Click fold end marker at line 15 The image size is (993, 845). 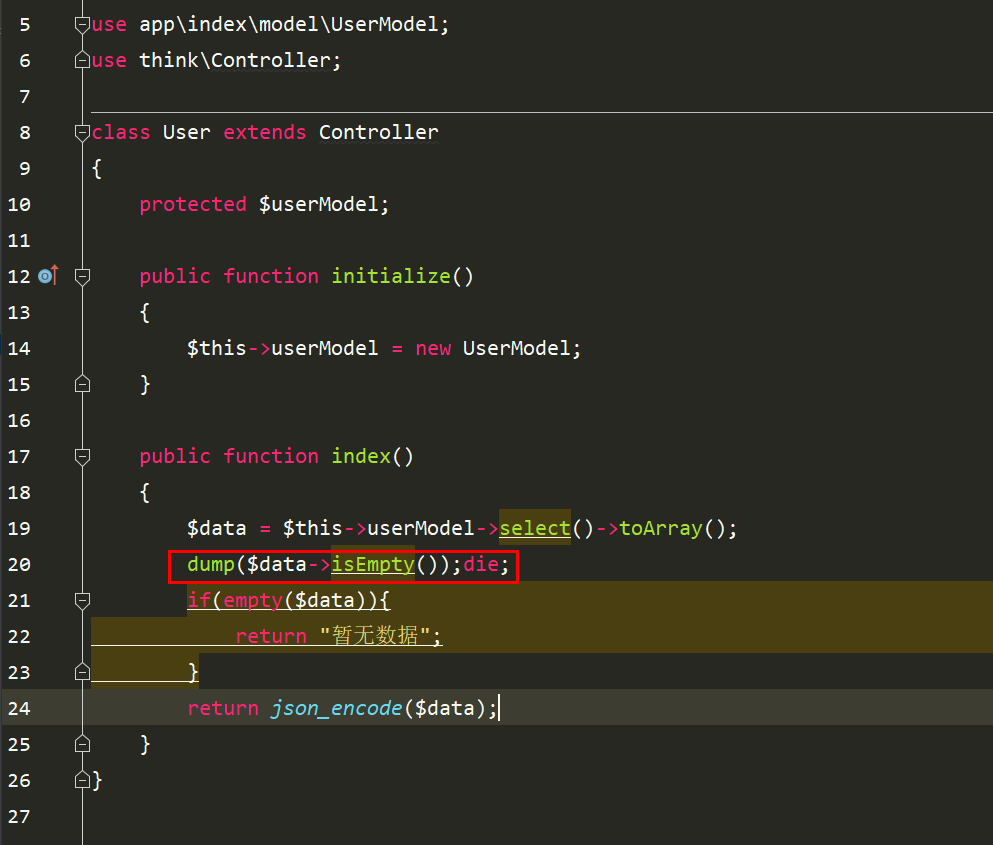tap(82, 384)
